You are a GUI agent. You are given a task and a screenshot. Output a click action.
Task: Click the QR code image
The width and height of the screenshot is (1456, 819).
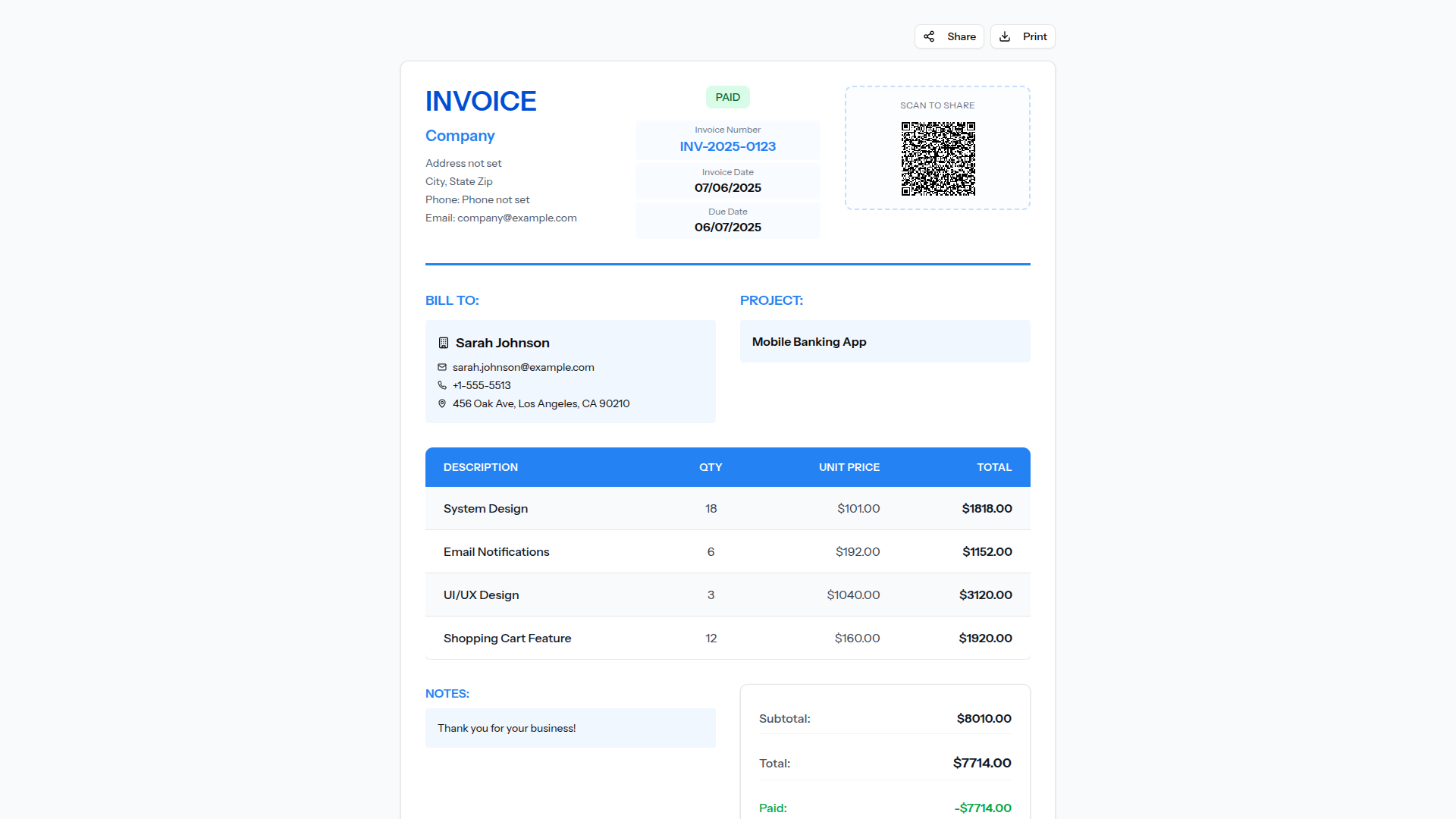[x=938, y=158]
